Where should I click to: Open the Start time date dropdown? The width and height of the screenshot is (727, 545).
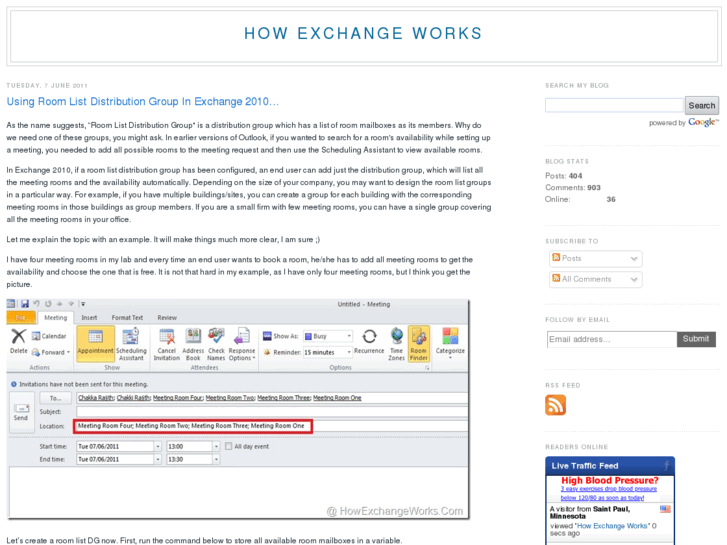(158, 446)
